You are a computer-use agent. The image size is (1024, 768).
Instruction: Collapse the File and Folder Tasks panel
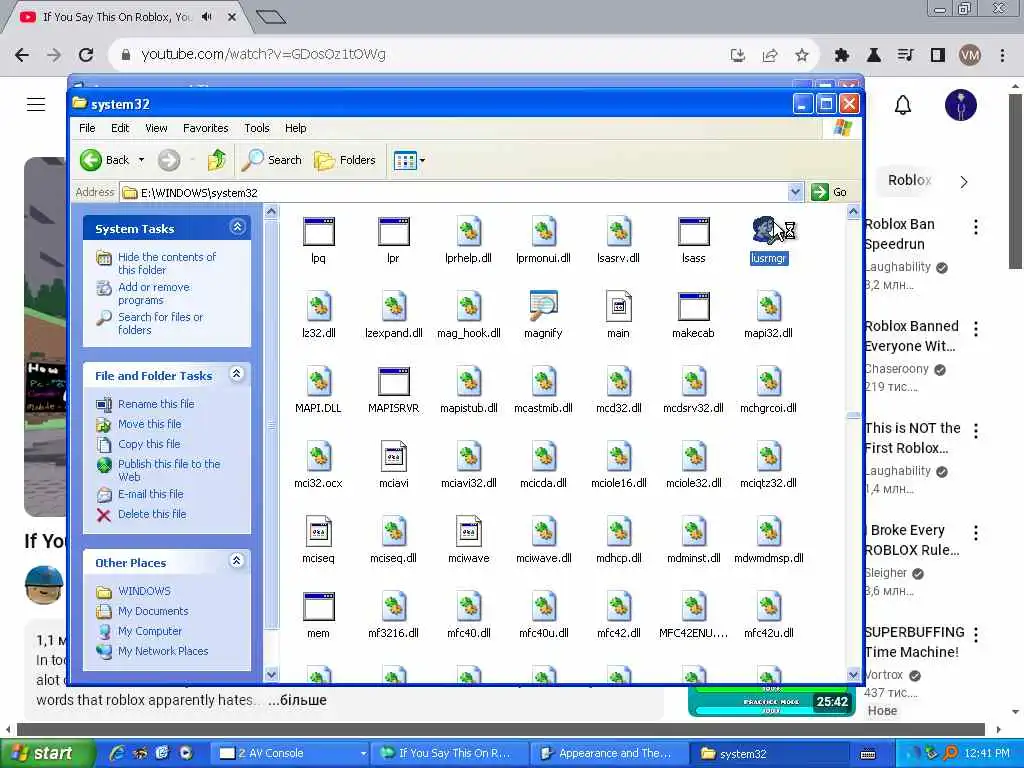[x=237, y=374]
